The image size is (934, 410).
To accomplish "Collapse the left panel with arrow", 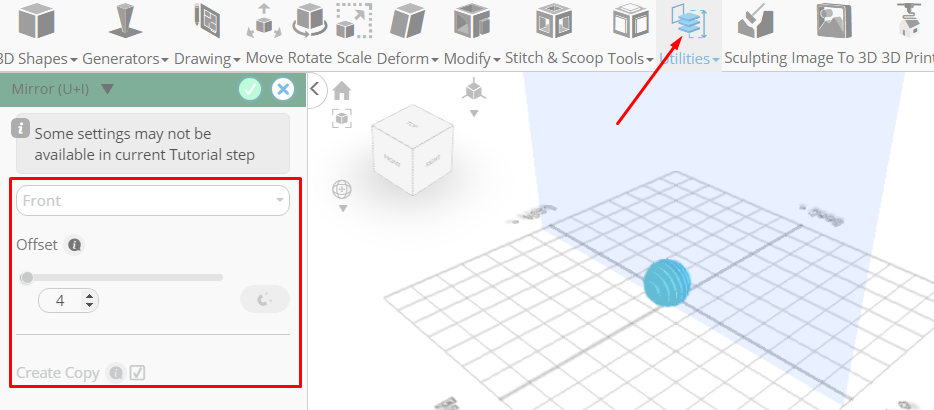I will click(x=316, y=89).
